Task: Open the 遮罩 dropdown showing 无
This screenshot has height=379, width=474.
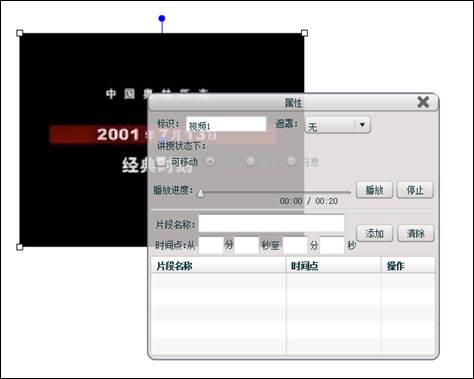Action: coord(337,126)
